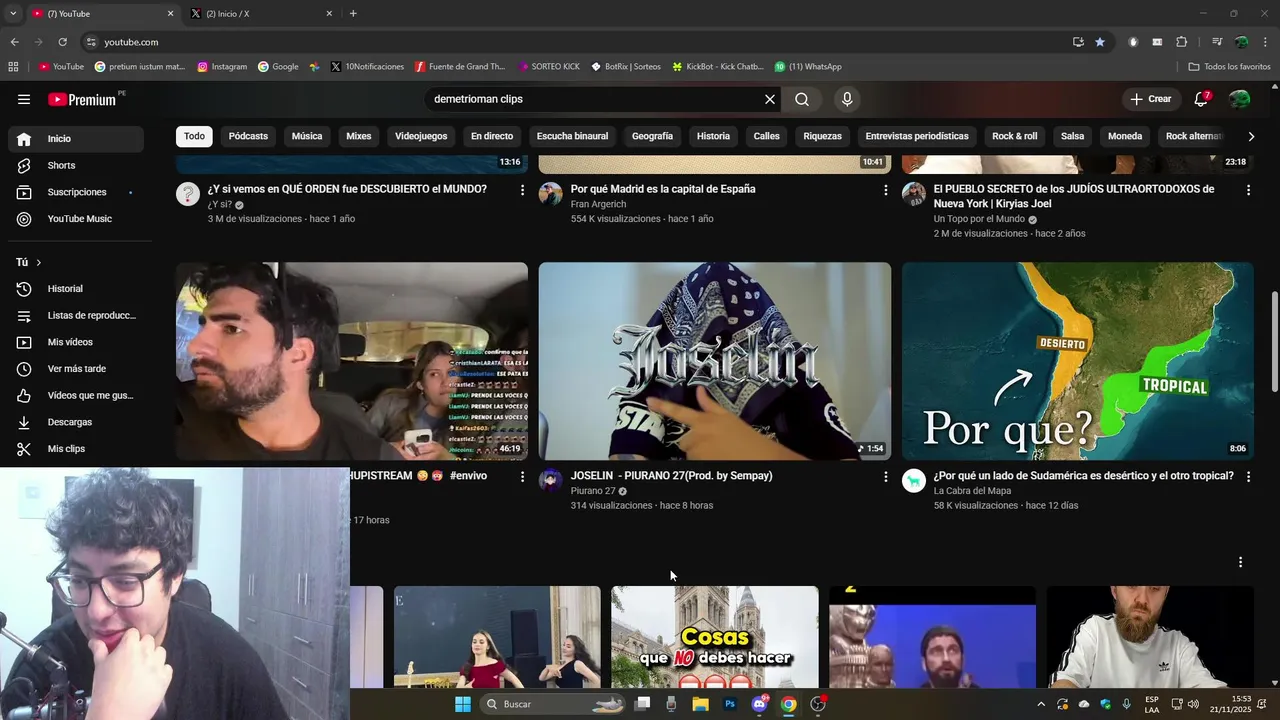
Task: Reload the page
Action: point(62,42)
